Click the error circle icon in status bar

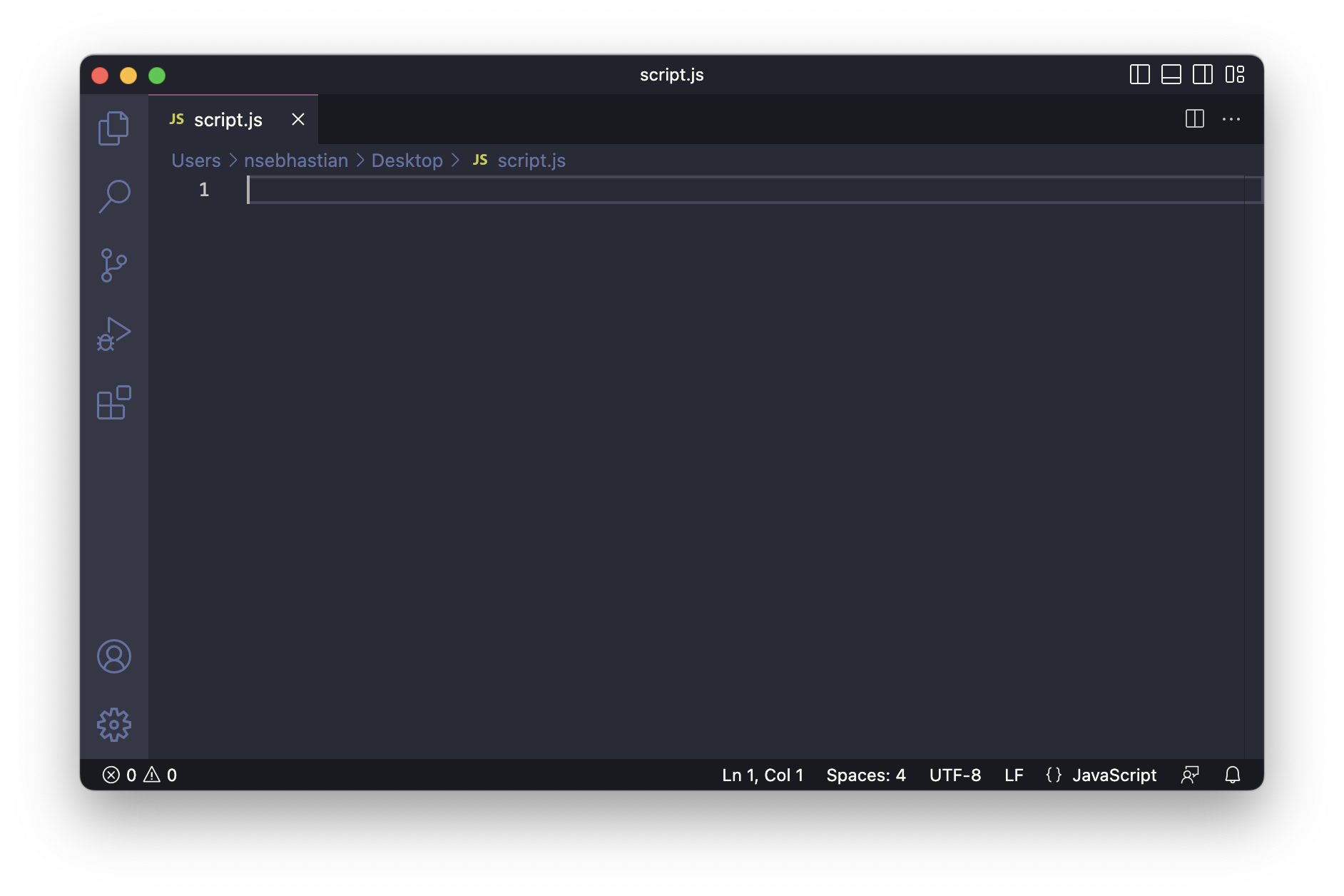coord(111,775)
